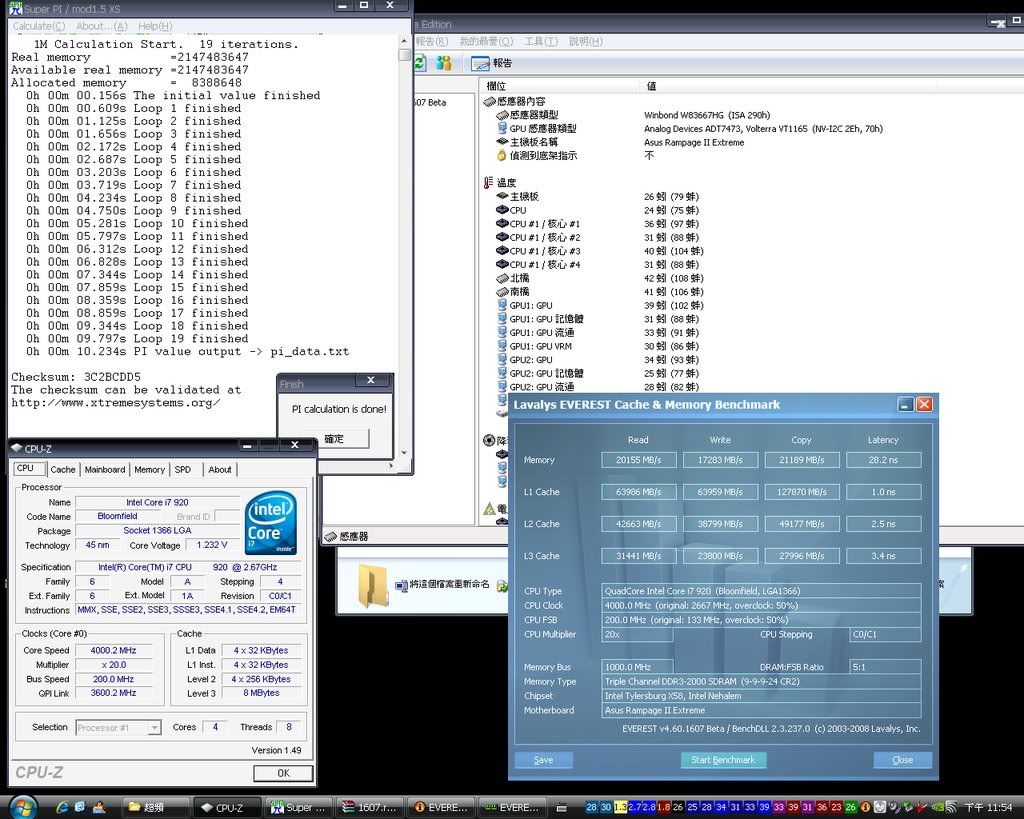Open the 工具(T) menu in EVEREST
The width and height of the screenshot is (1024, 819).
tap(541, 41)
